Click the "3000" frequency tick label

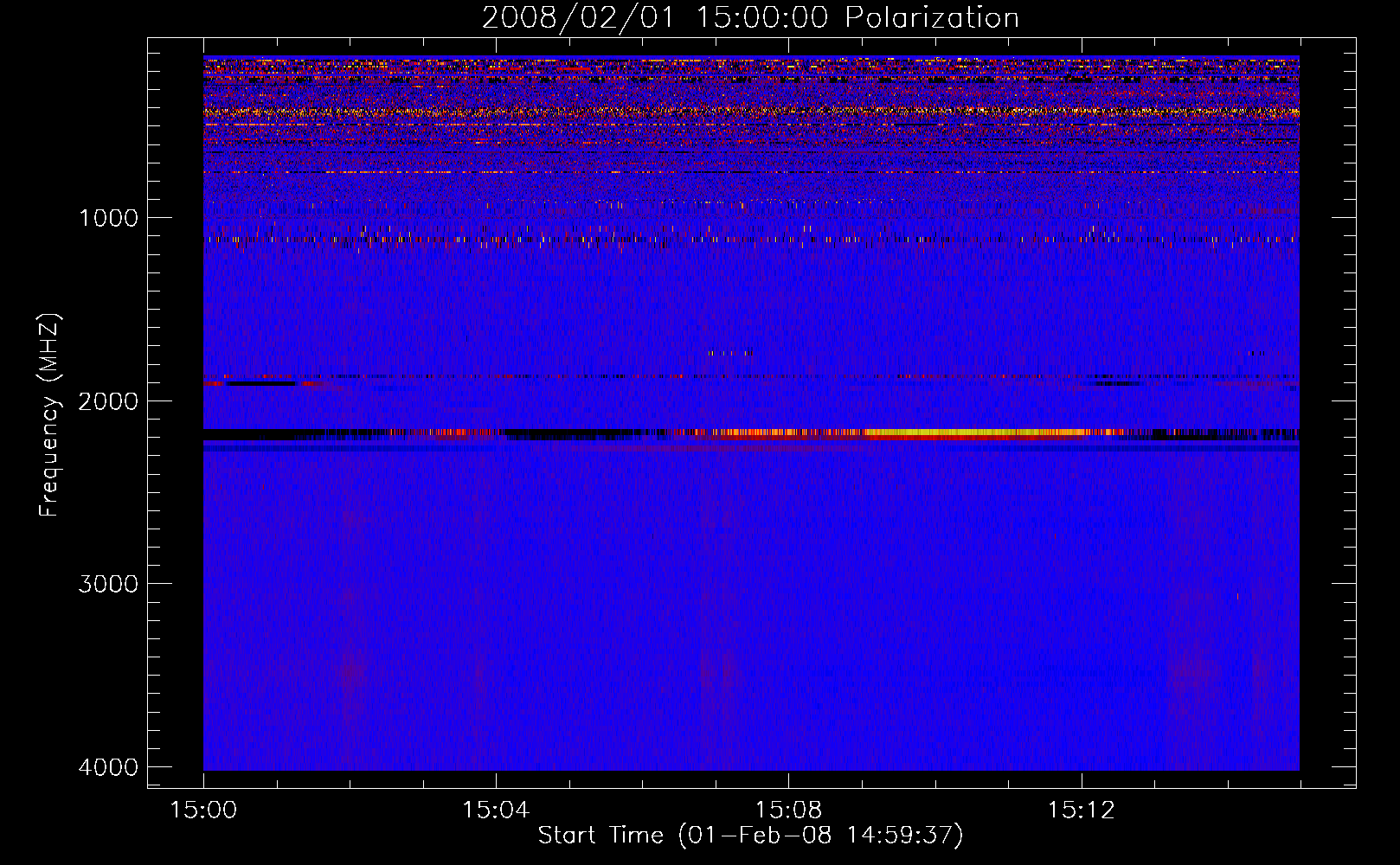(x=109, y=584)
